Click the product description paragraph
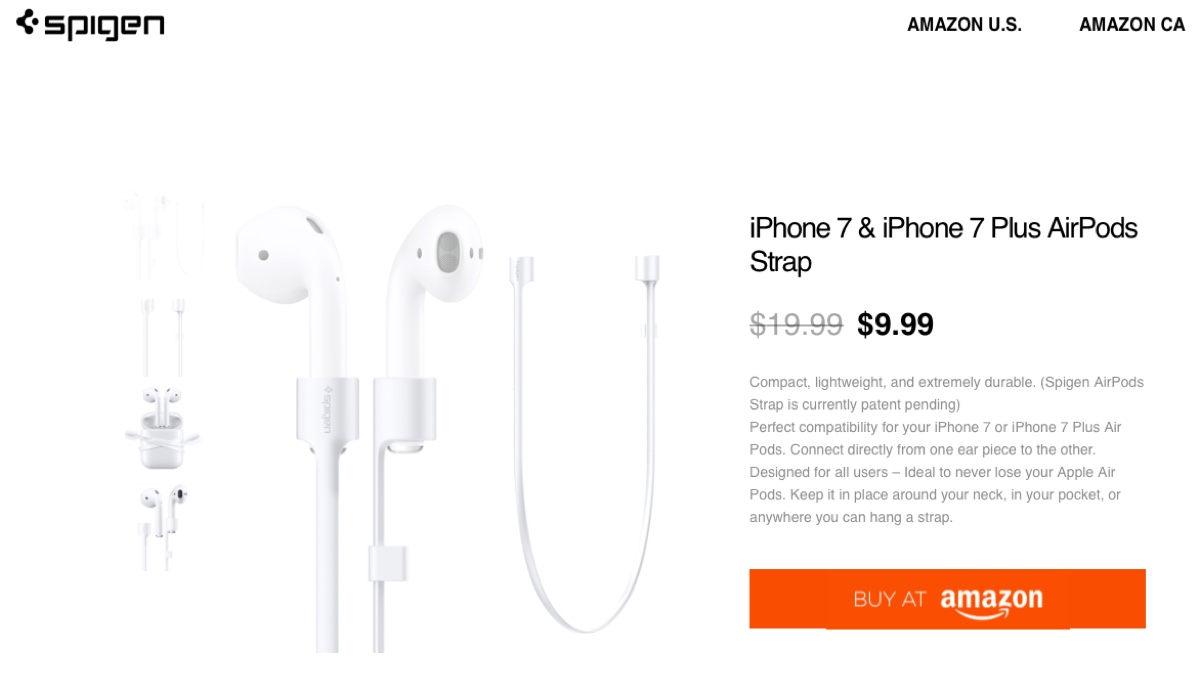 (947, 450)
